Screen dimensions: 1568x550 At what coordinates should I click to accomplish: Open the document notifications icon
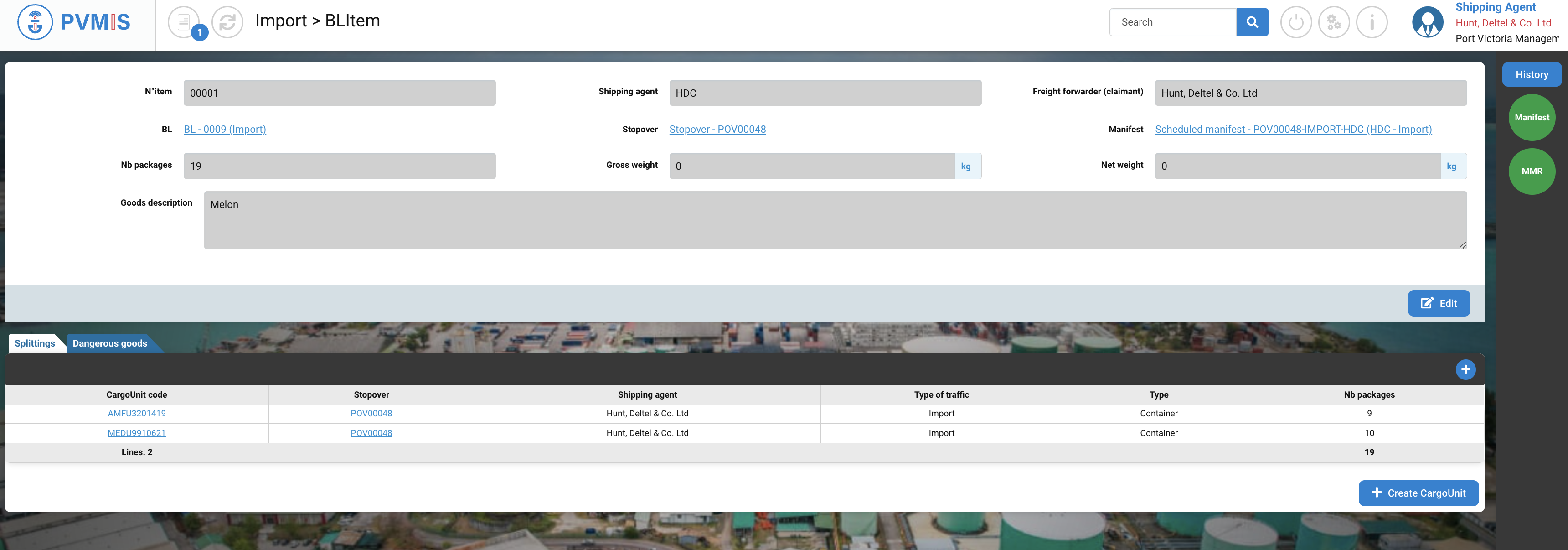[184, 22]
